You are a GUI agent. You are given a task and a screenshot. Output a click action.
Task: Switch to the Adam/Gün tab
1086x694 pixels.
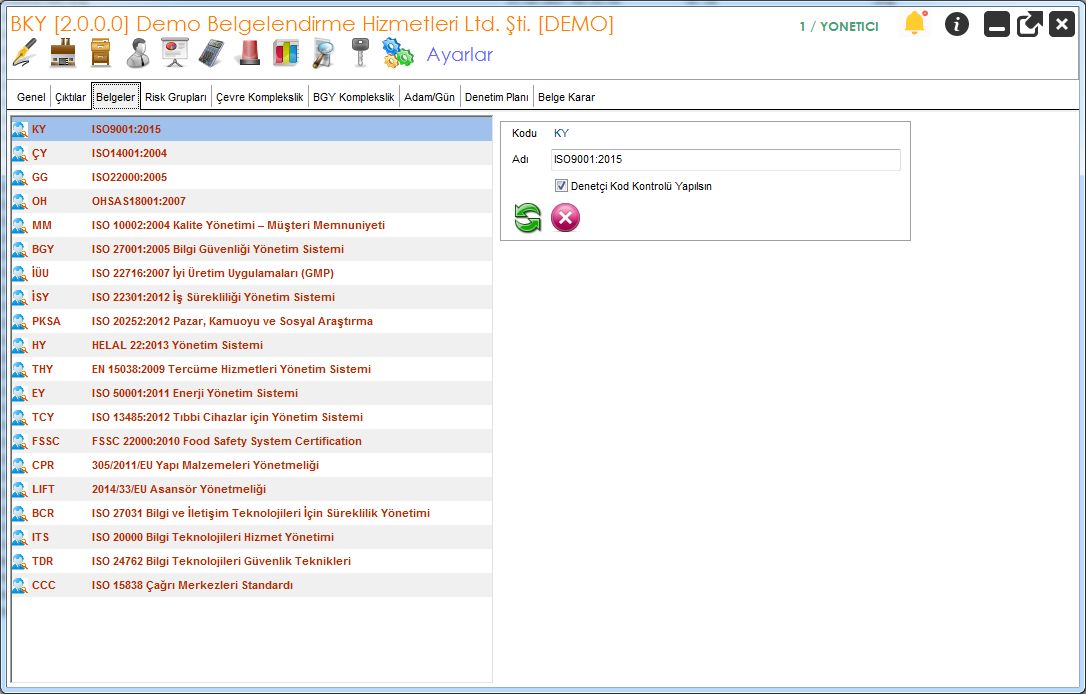tap(429, 97)
